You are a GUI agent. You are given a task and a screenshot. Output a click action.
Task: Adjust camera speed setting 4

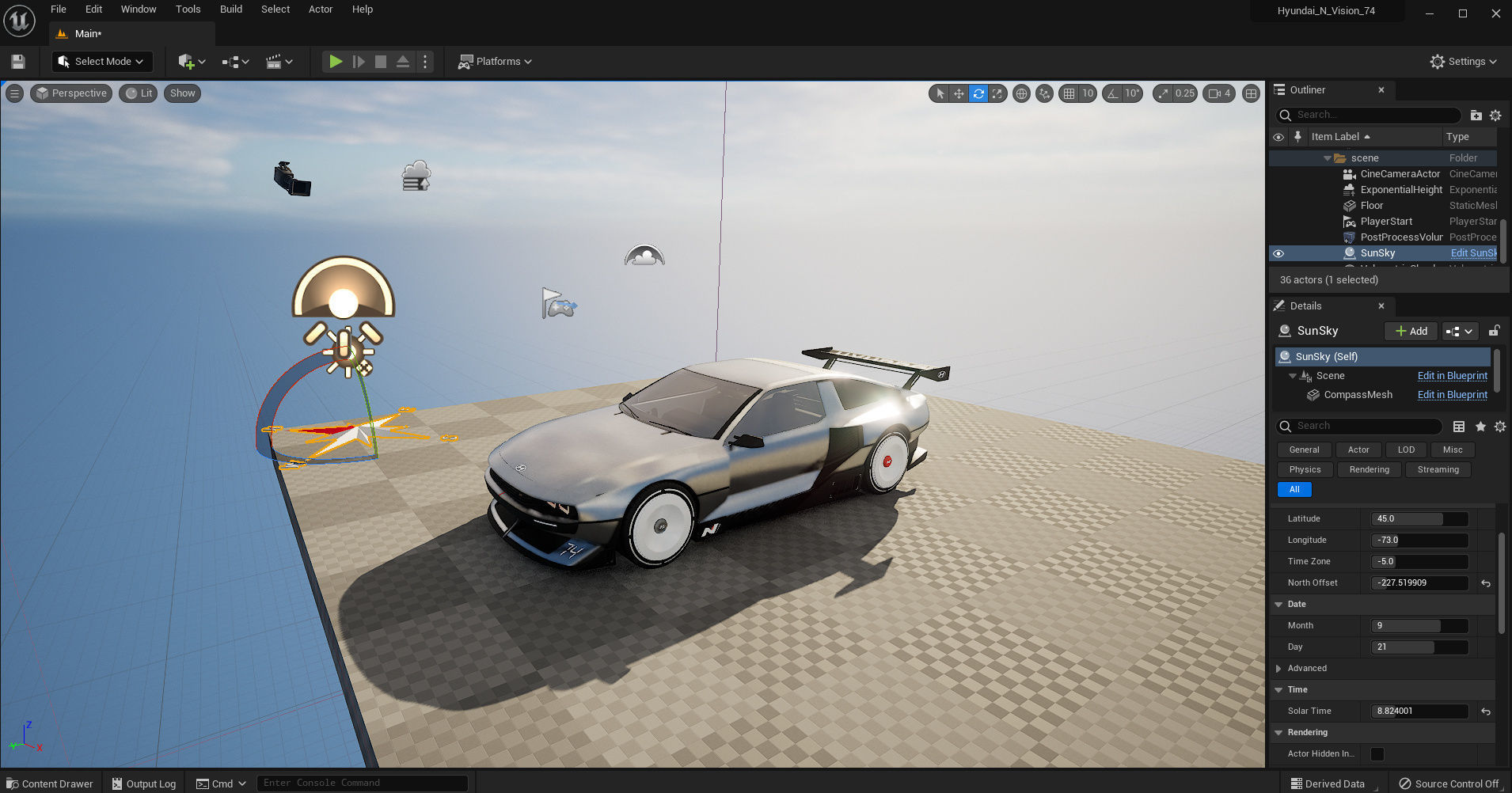click(1219, 93)
